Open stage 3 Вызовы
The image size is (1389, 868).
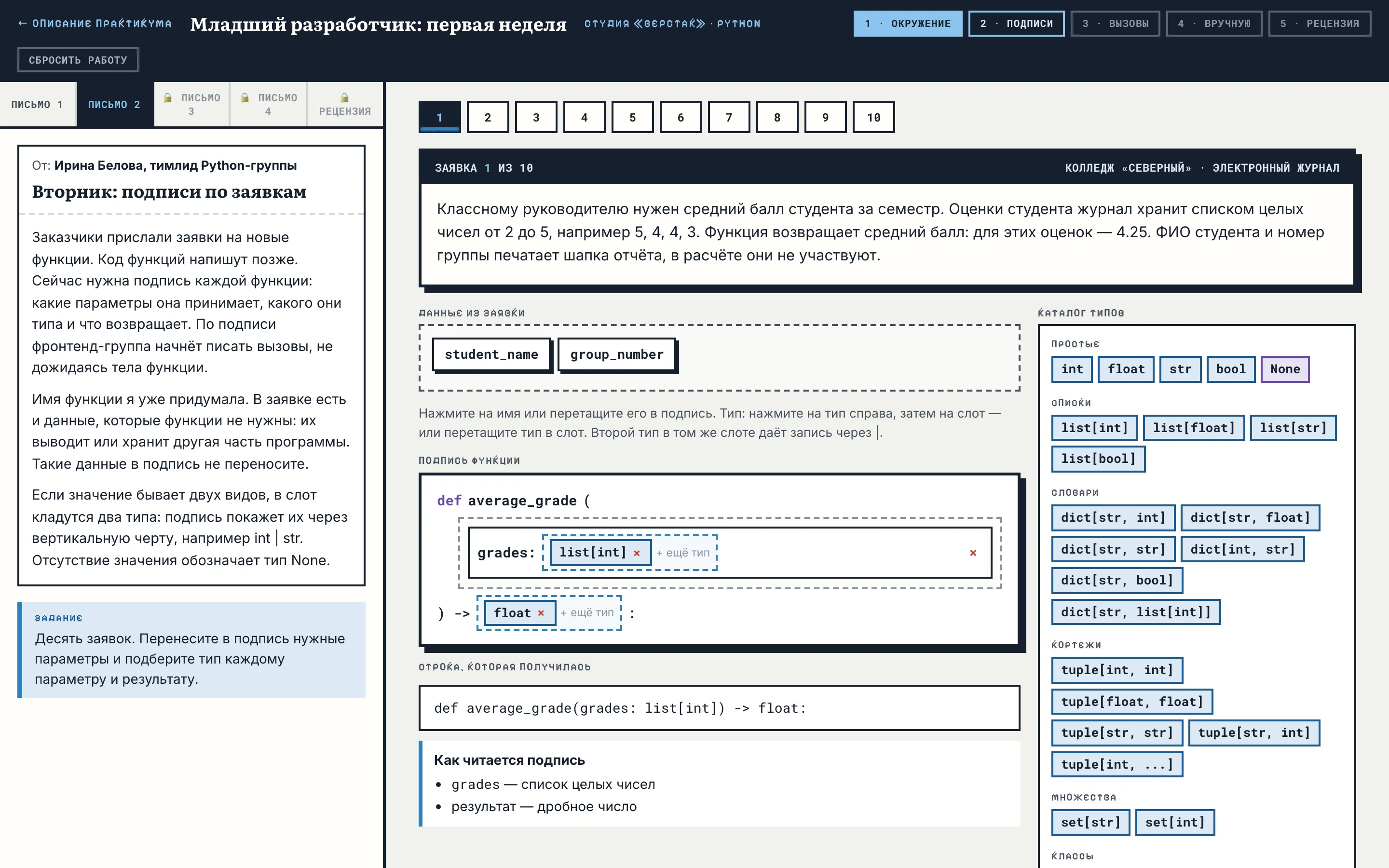1115,24
